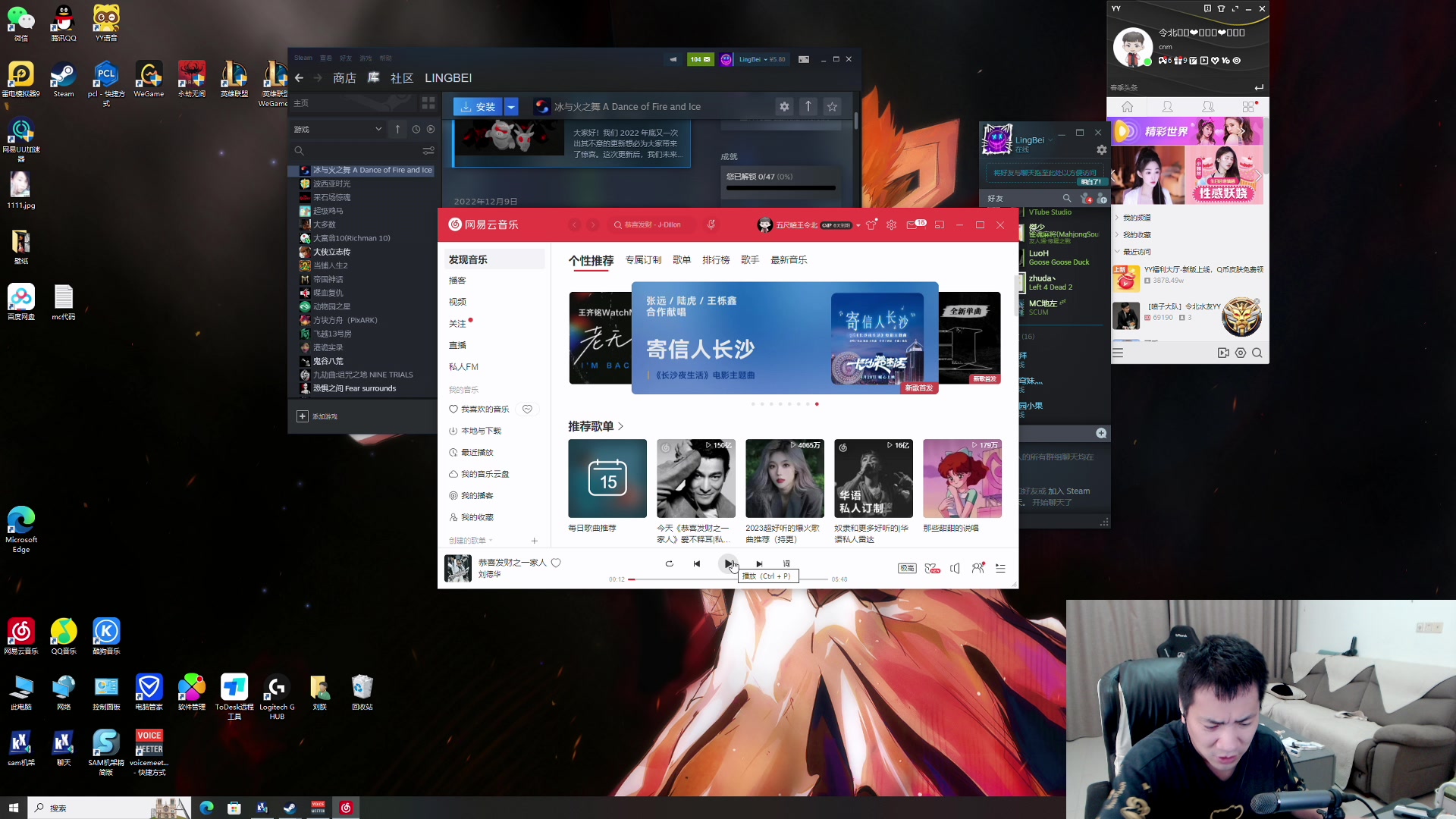Screen dimensions: 1456x819
Task: Open Steam 社区 community menu
Action: 402,78
